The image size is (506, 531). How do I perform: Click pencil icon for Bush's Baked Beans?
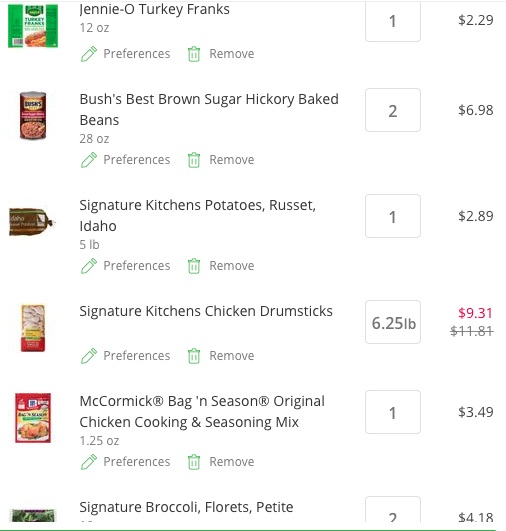[x=89, y=160]
